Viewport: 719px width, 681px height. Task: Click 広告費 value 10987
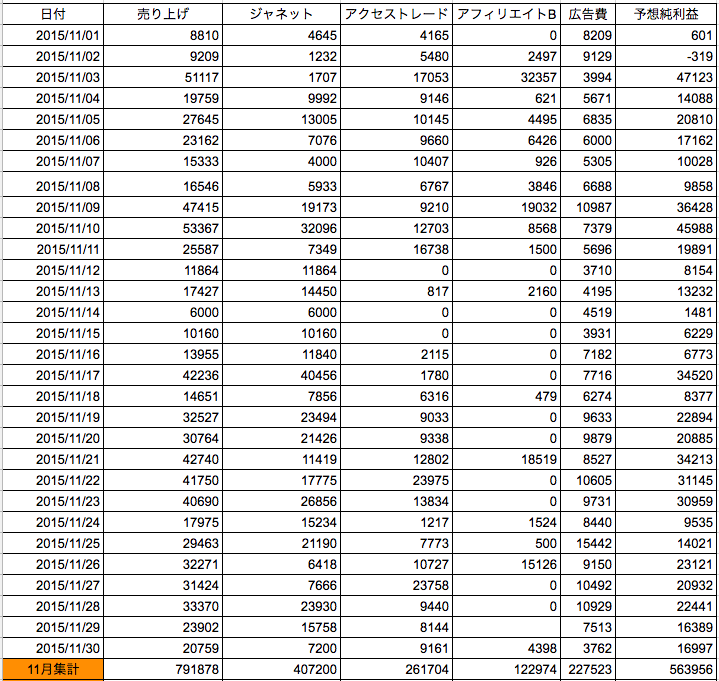pyautogui.click(x=588, y=208)
